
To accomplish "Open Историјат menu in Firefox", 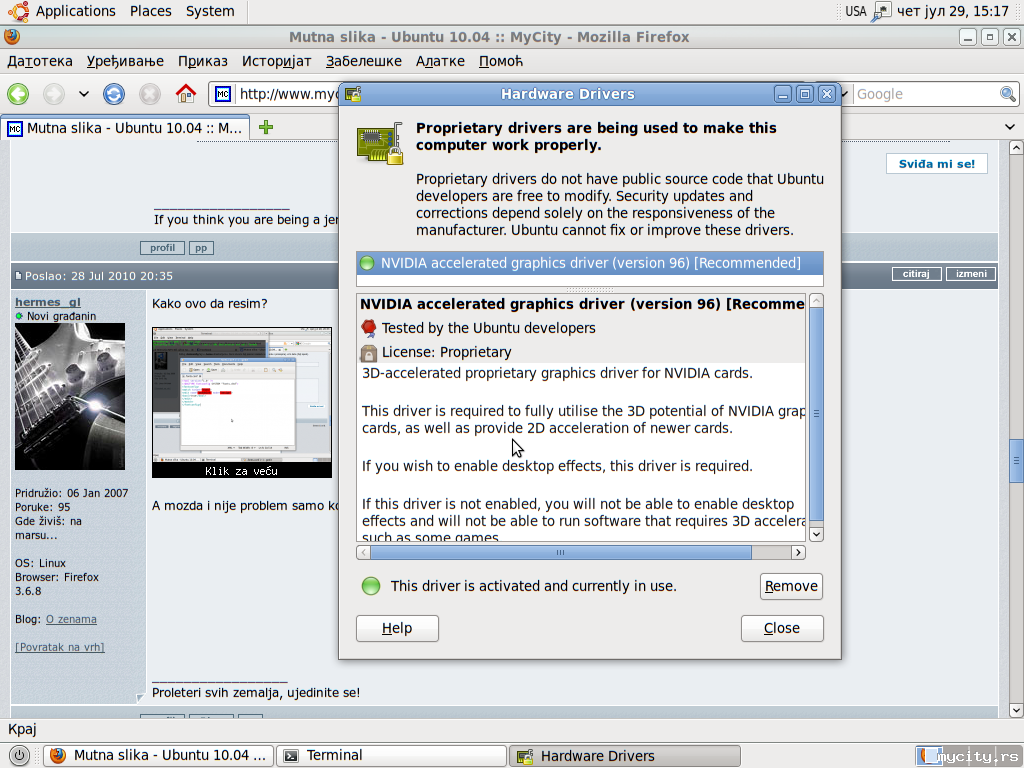I will pyautogui.click(x=276, y=61).
